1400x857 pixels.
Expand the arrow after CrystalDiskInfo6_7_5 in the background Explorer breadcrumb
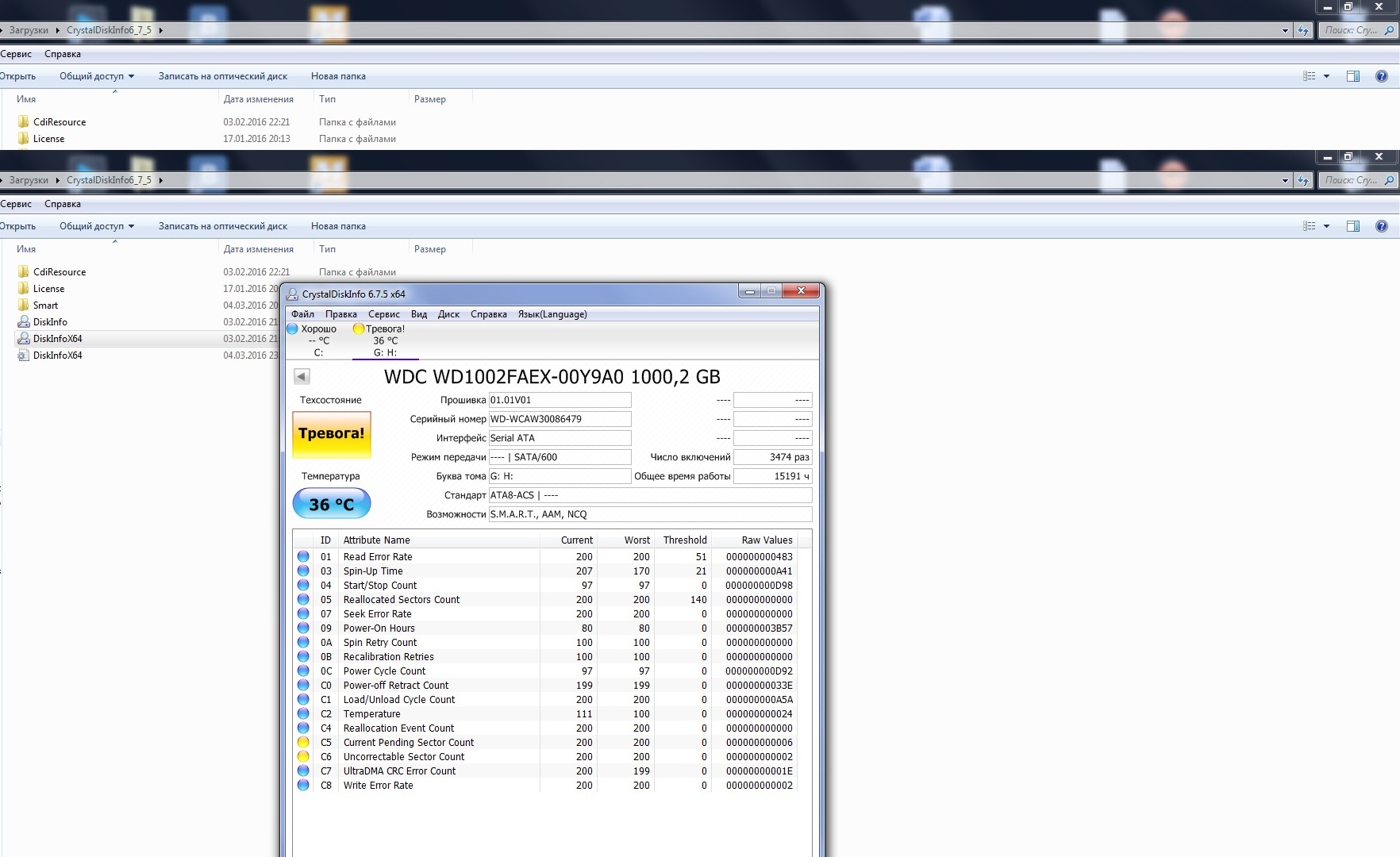[160, 30]
